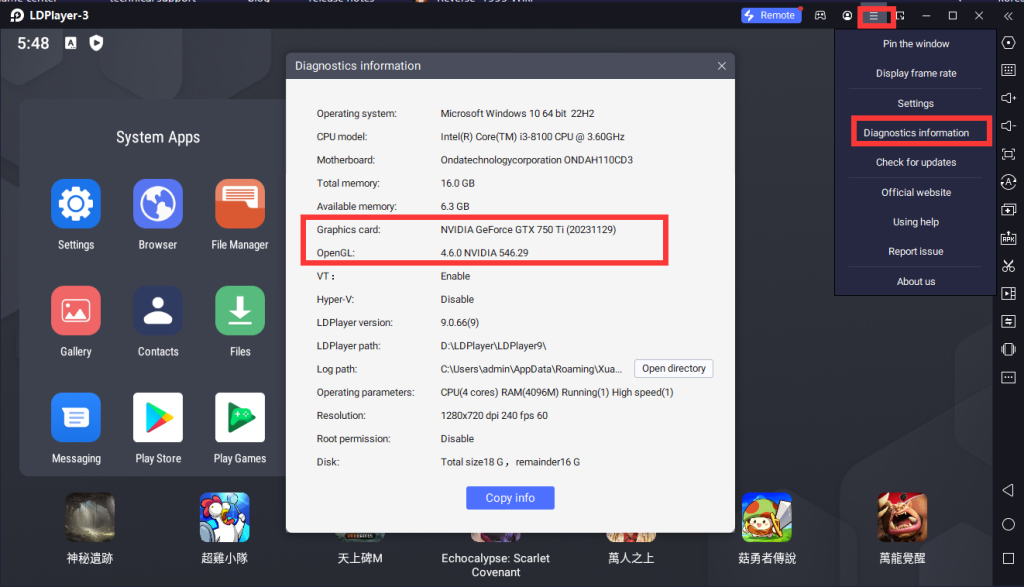Select Pin the window menu item

[916, 44]
